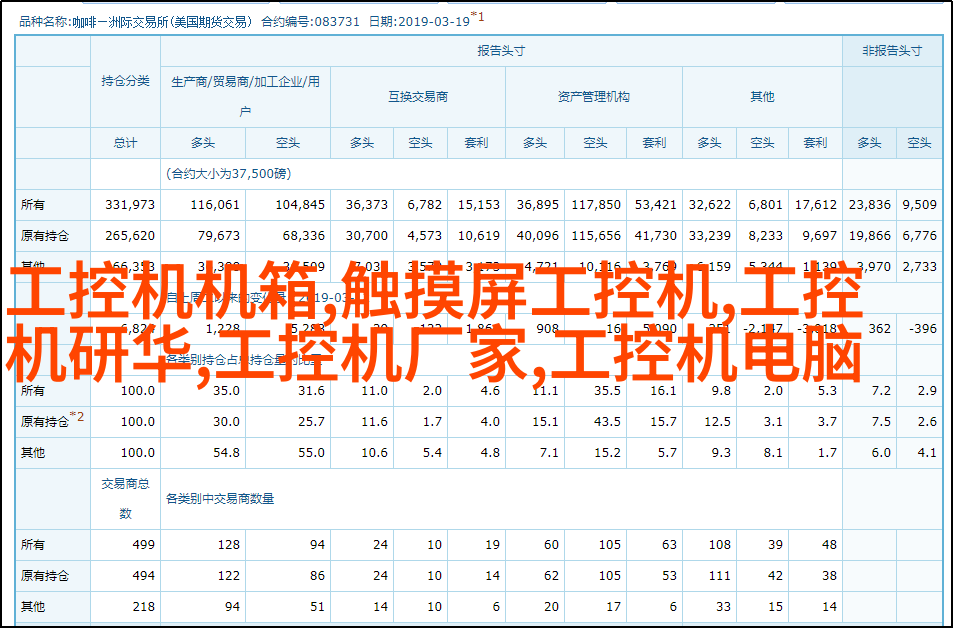Click the contract number 合约编号:083731
Image resolution: width=953 pixels, height=628 pixels.
pos(311,22)
